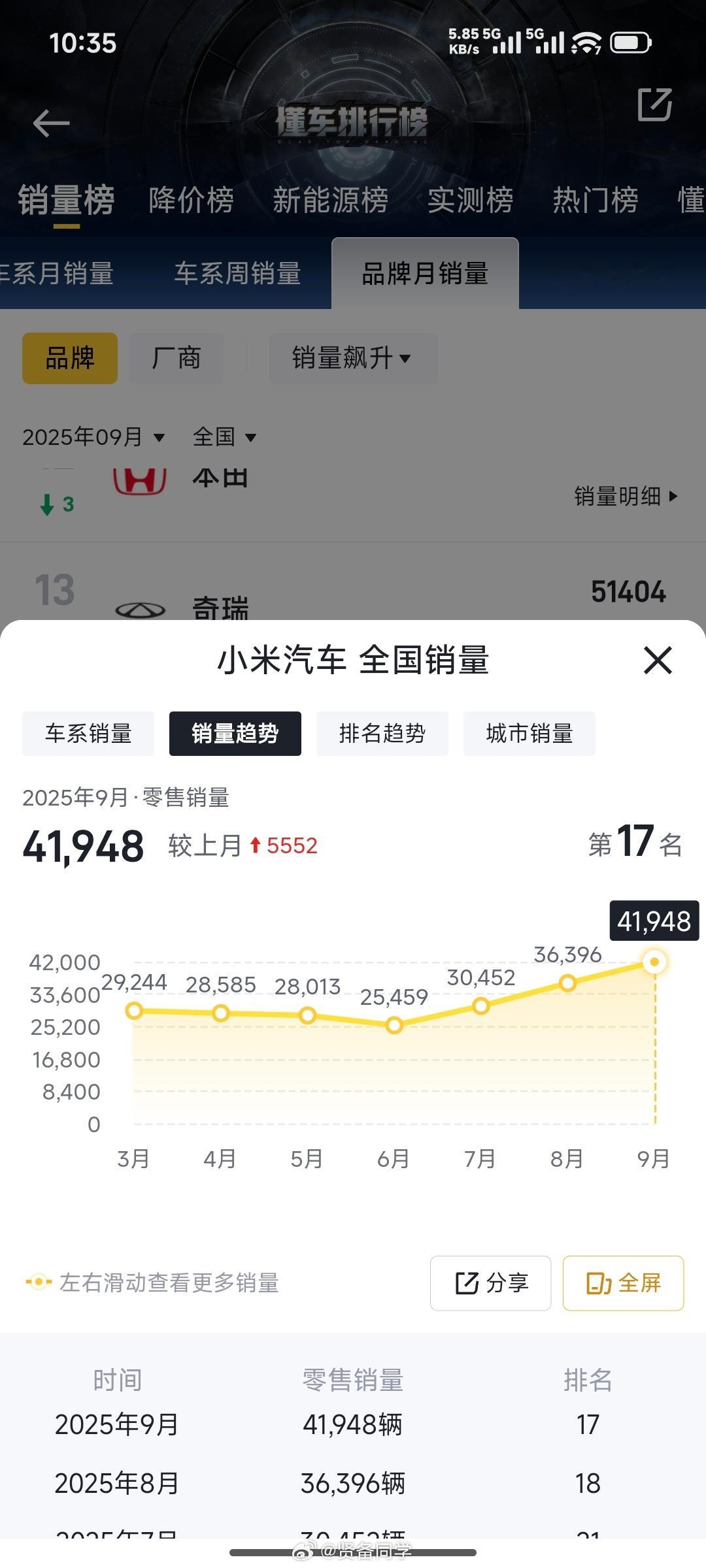706x1568 pixels.
Task: Switch to 热门榜 tab
Action: [596, 200]
